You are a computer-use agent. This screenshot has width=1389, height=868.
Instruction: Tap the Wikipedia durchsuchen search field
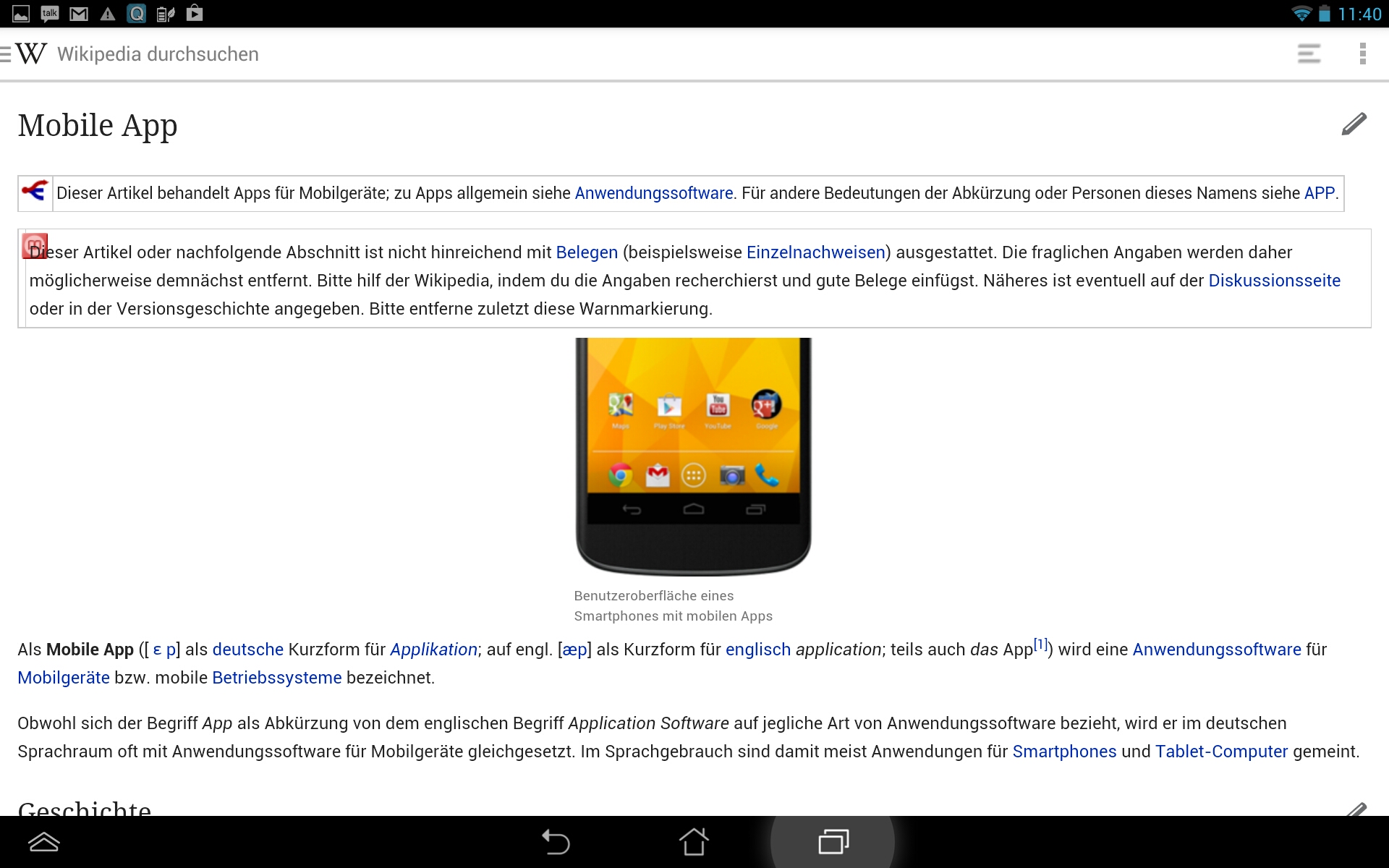pyautogui.click(x=158, y=54)
